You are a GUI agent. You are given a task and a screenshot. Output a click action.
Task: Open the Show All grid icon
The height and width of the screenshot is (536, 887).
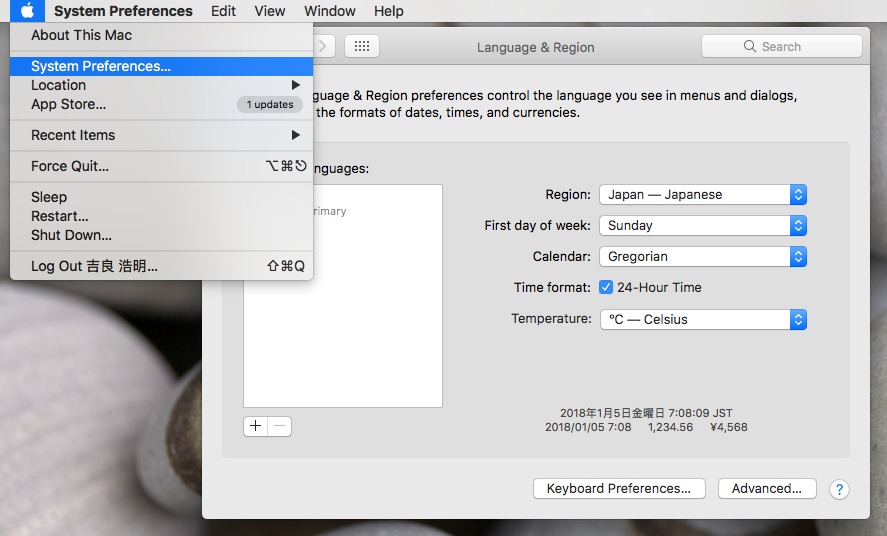[362, 46]
